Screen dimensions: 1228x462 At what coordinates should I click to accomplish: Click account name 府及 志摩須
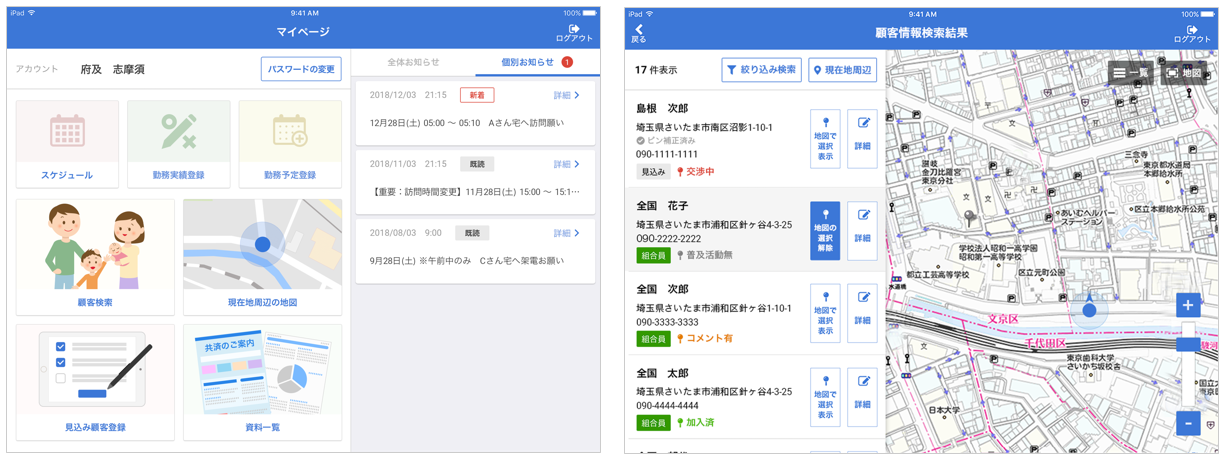113,69
